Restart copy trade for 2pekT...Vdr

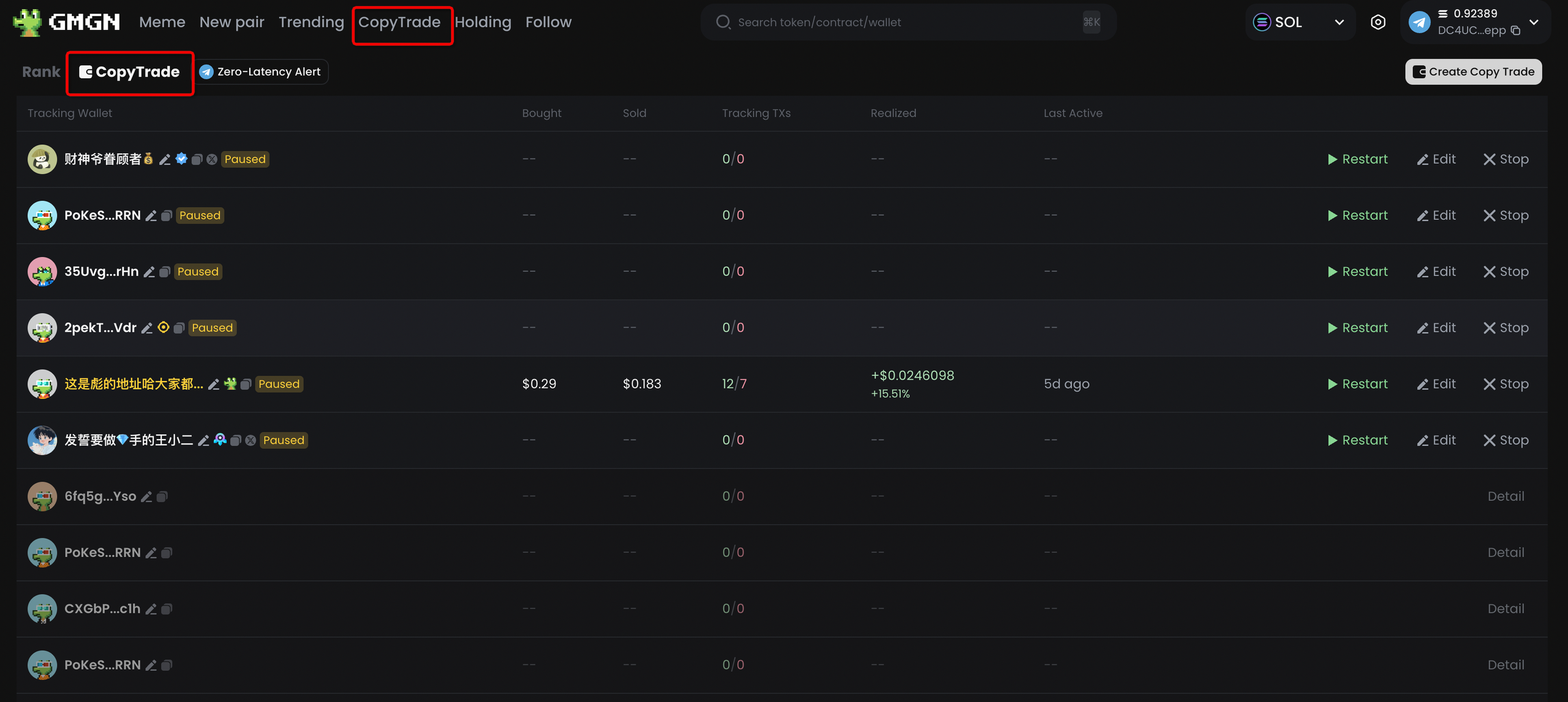[1357, 328]
